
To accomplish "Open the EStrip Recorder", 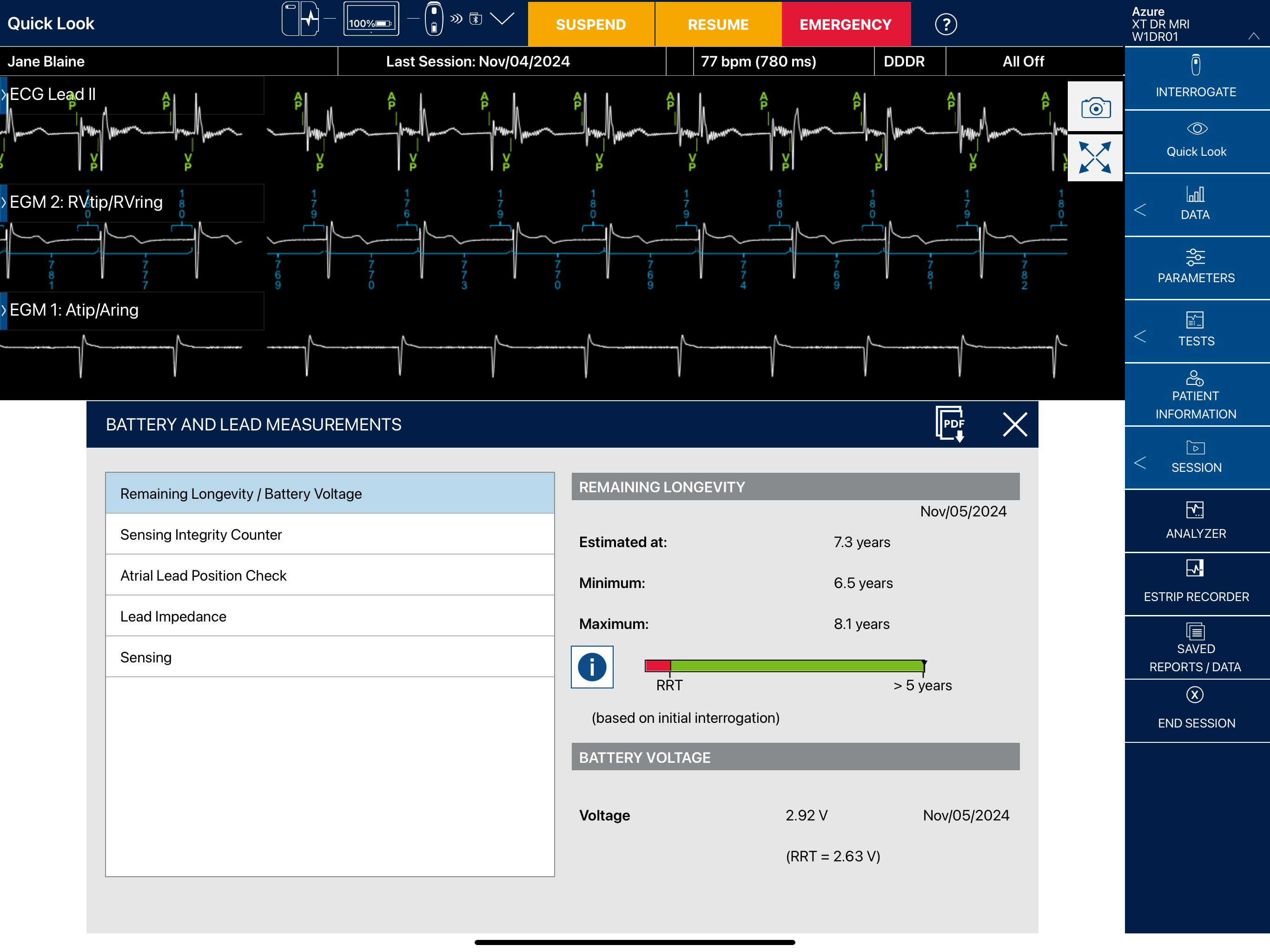I will coord(1196,583).
